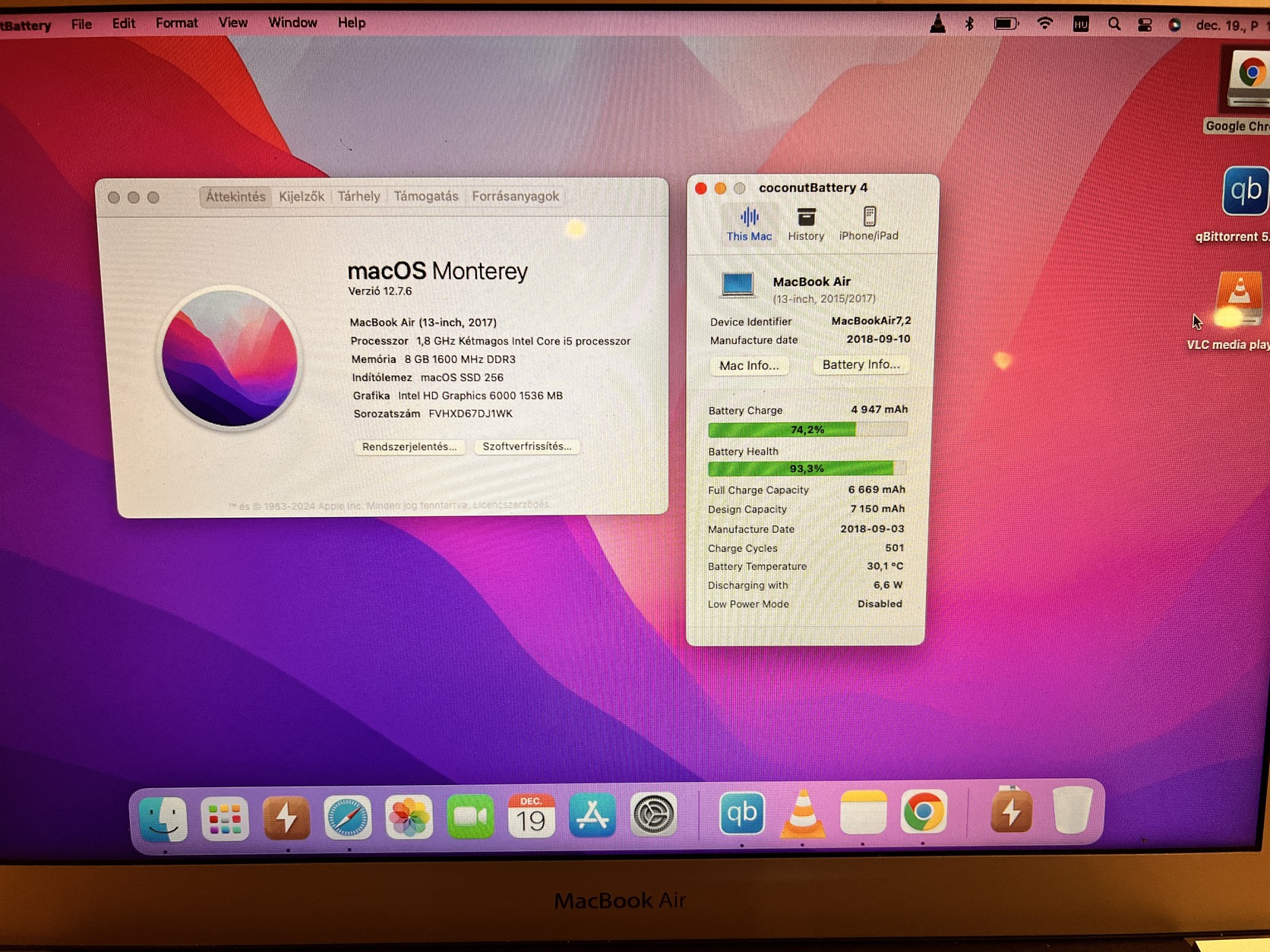Open Spotlight search from the menu bar

[x=1114, y=24]
